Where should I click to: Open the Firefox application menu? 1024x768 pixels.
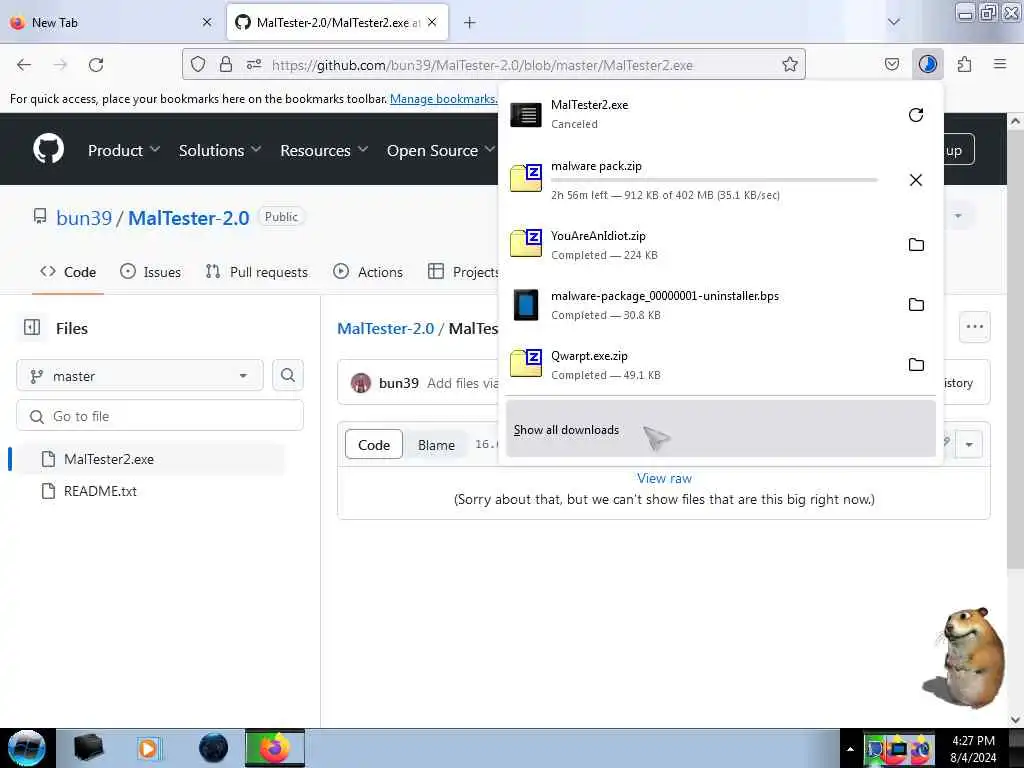[999, 64]
